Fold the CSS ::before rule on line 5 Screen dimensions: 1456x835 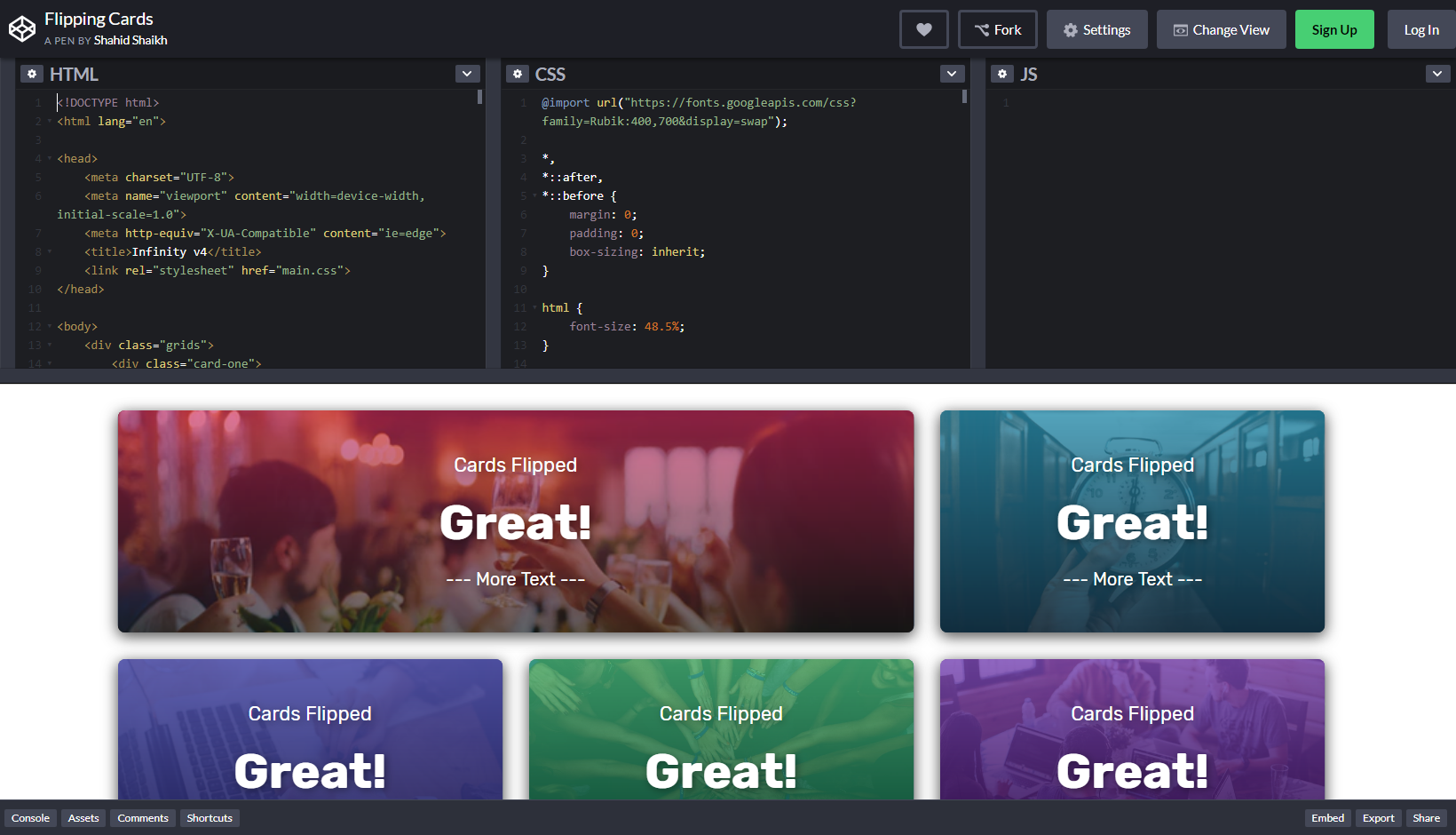534,196
